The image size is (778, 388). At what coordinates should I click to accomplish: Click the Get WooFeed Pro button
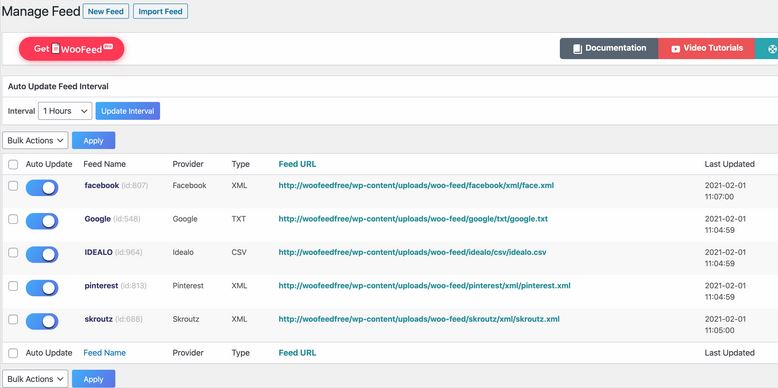(x=71, y=49)
